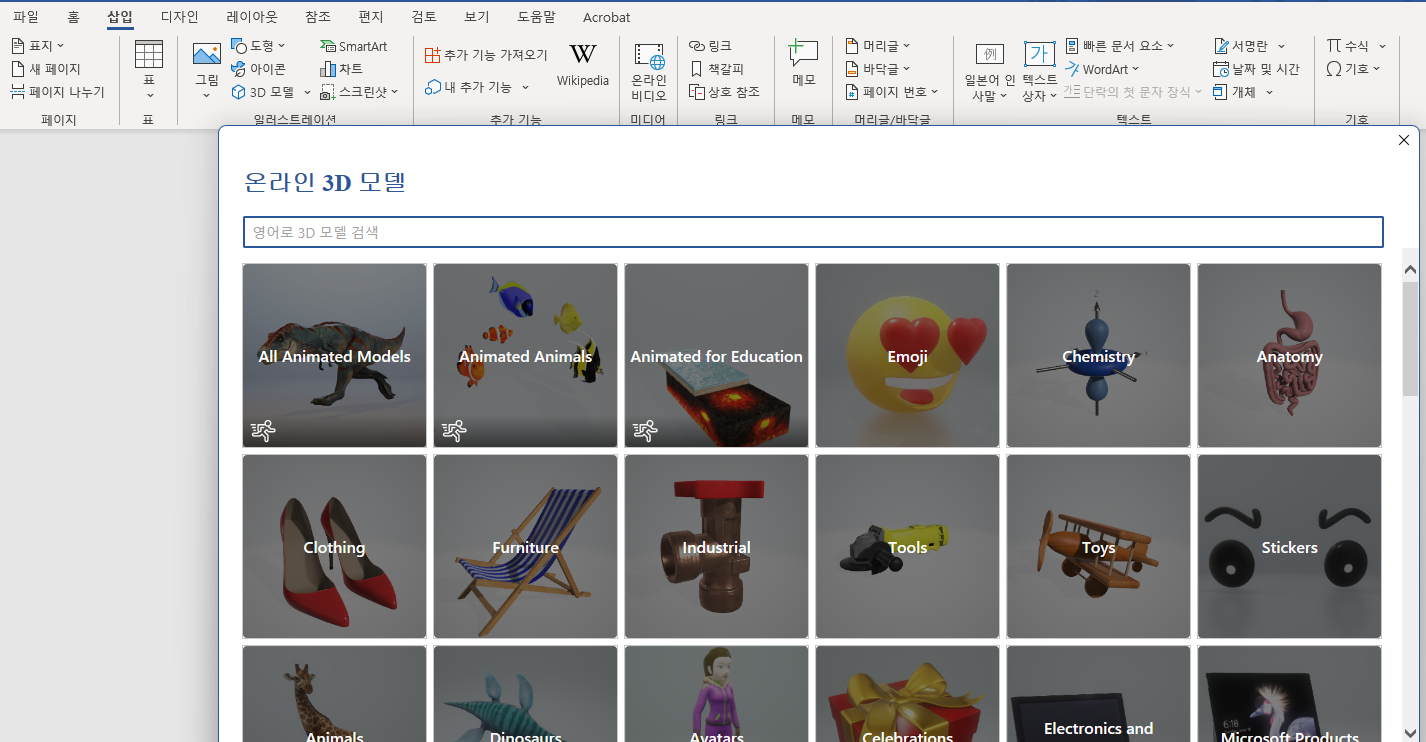Open the All Animated Models category
Image resolution: width=1426 pixels, height=742 pixels.
pyautogui.click(x=334, y=355)
